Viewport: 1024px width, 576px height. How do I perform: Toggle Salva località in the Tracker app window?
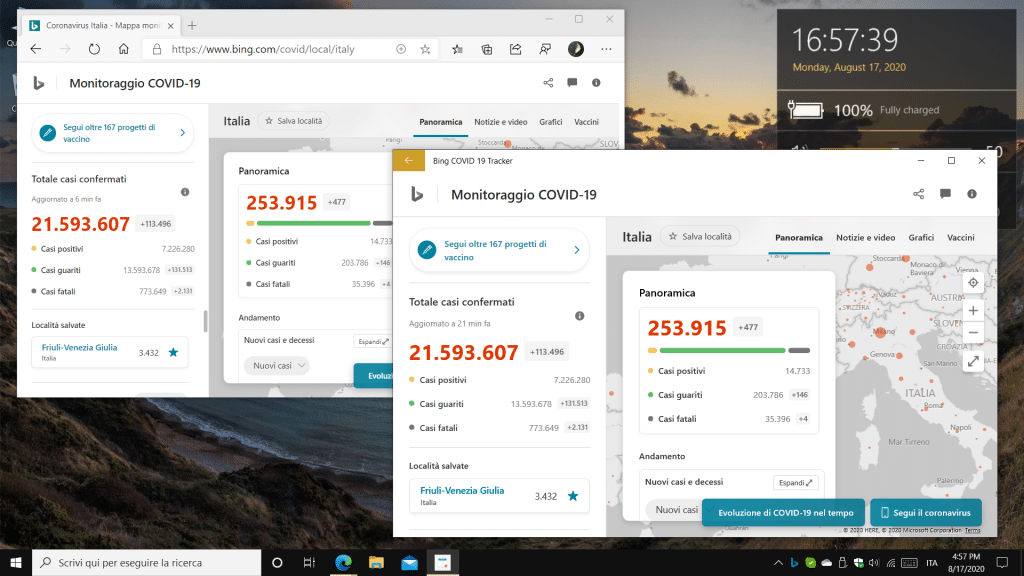(697, 237)
